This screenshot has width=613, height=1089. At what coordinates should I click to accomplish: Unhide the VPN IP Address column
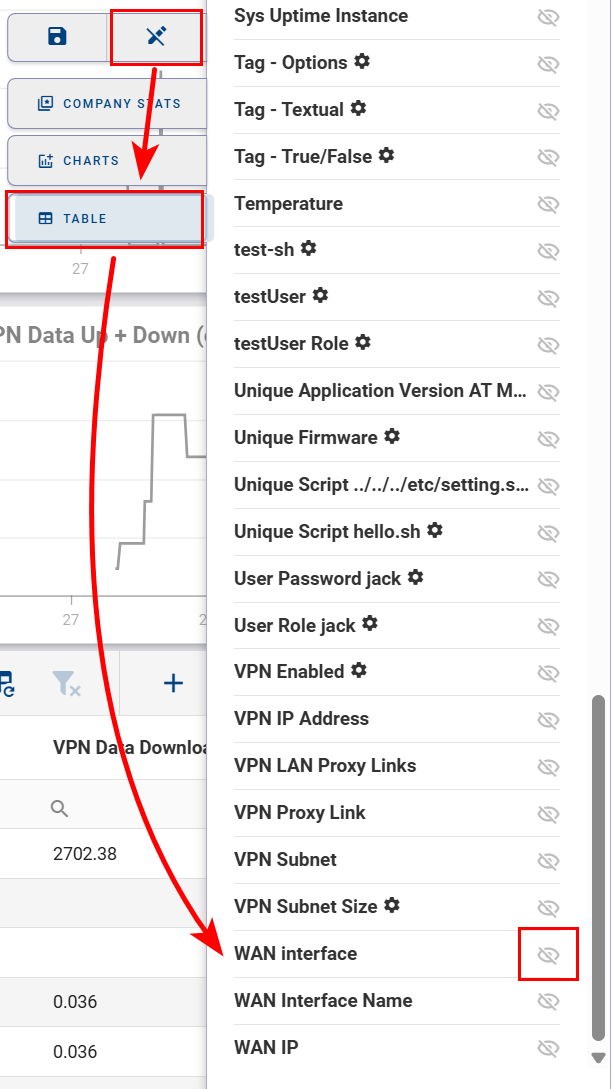pyautogui.click(x=548, y=720)
